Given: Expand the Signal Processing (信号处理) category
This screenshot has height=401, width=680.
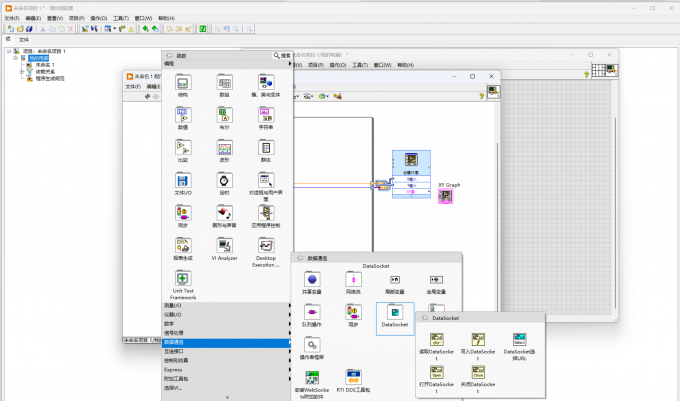Looking at the screenshot, I should (x=227, y=333).
